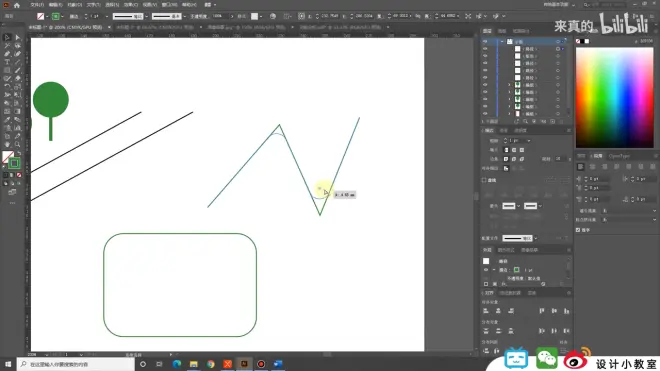Screen dimensions: 660x371
Task: Select the Hand tool
Action: [x=7, y=144]
